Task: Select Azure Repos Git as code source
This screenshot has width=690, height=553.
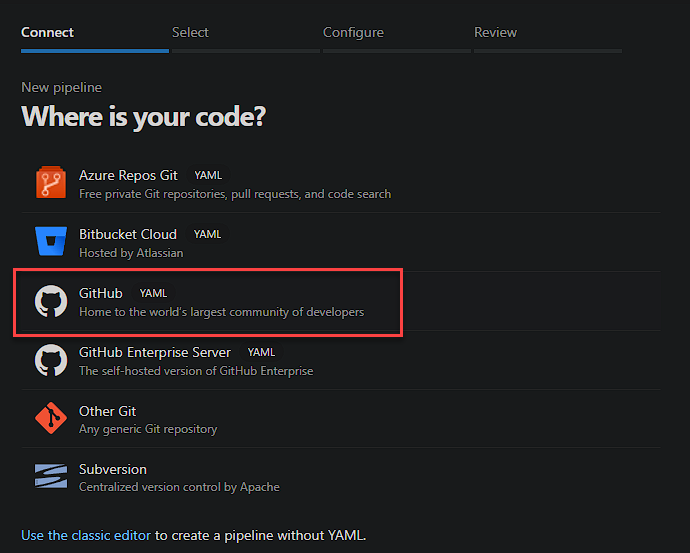Action: [128, 175]
